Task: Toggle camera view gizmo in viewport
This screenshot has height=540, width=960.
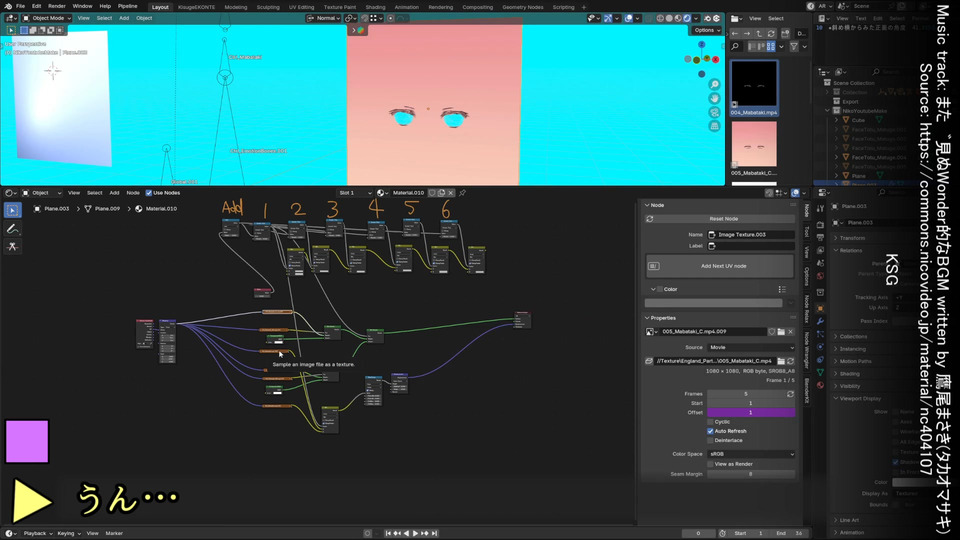Action: point(714,113)
